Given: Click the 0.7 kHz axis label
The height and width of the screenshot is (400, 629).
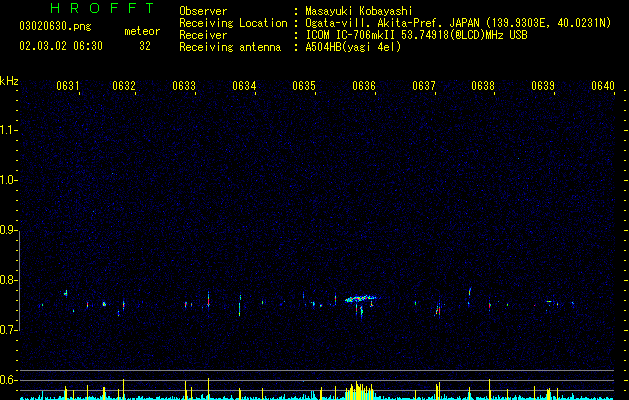Looking at the screenshot, I should click(x=8, y=330).
